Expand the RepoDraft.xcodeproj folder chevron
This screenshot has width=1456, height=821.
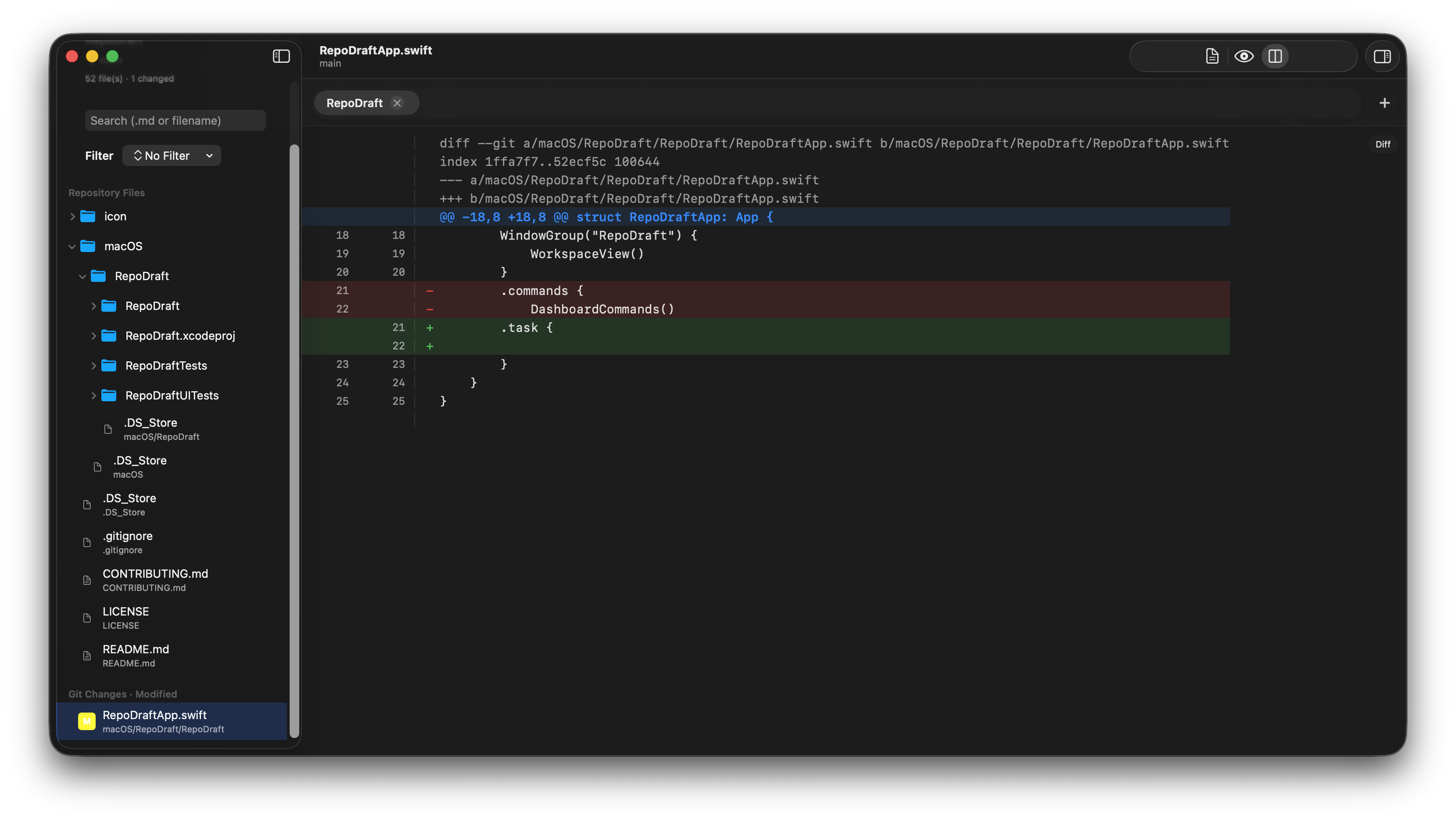click(x=93, y=336)
